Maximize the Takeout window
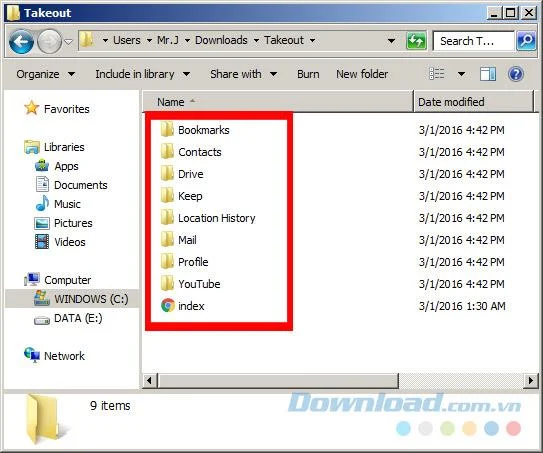 pos(510,13)
